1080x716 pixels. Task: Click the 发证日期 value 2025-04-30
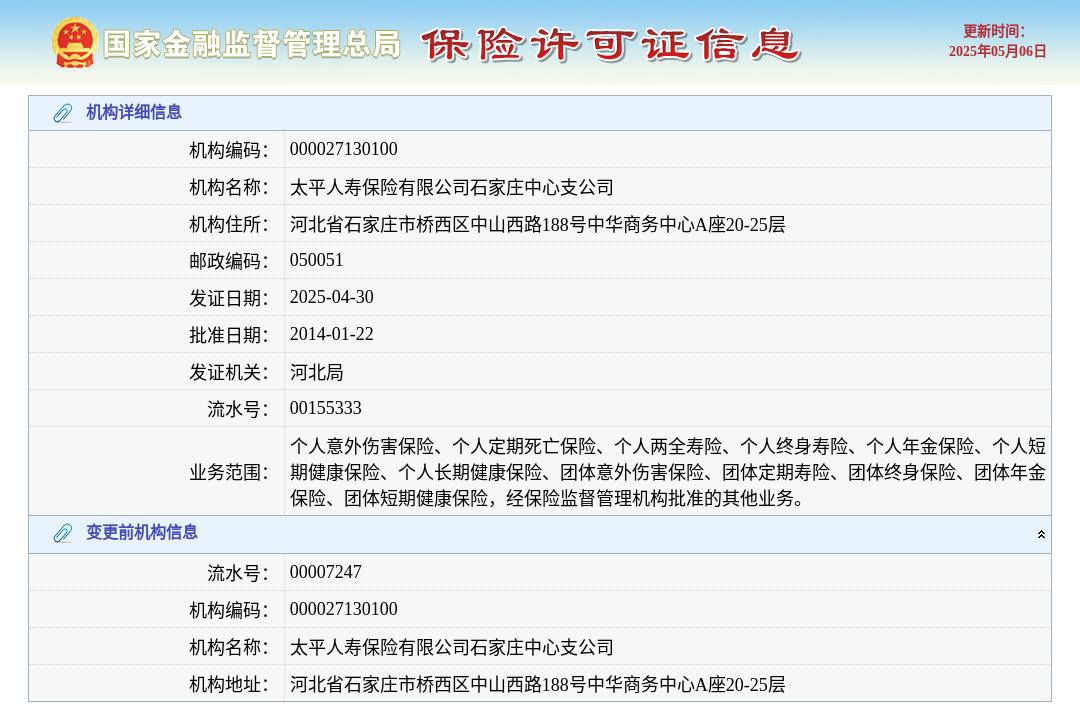tap(331, 297)
